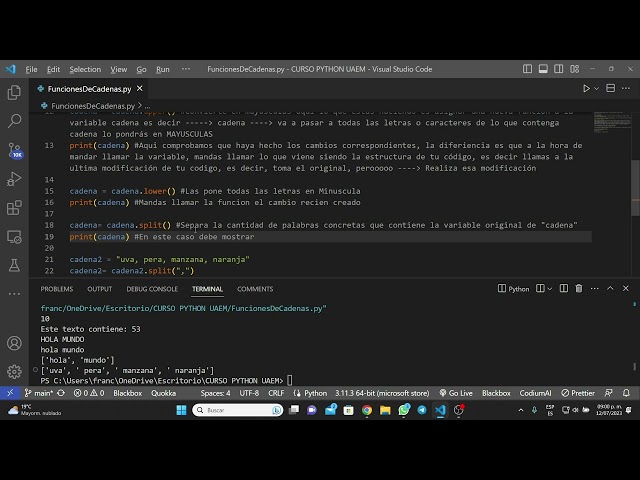
Task: Toggle bottom panel layout
Action: (x=543, y=69)
